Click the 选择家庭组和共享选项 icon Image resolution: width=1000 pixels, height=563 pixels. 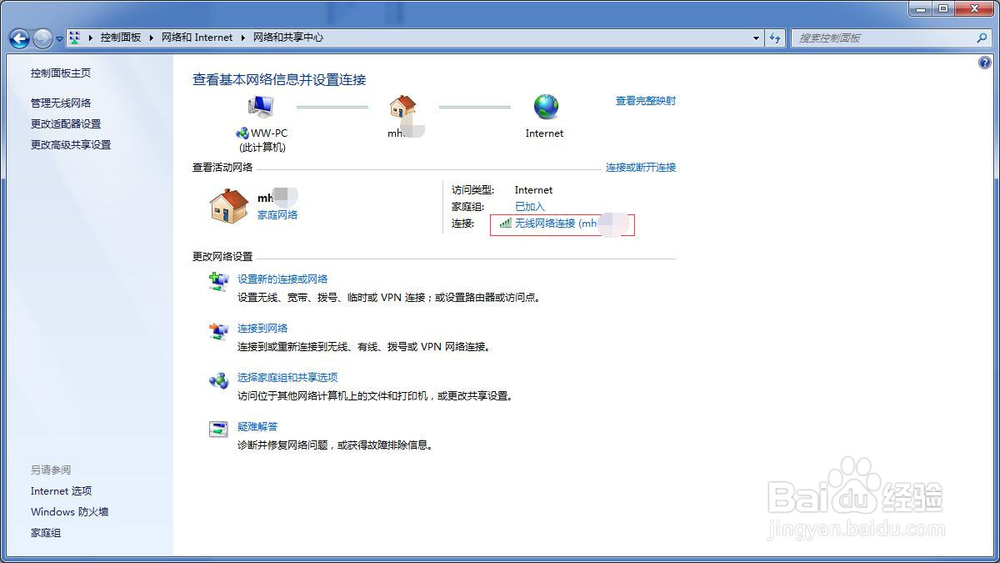click(218, 381)
